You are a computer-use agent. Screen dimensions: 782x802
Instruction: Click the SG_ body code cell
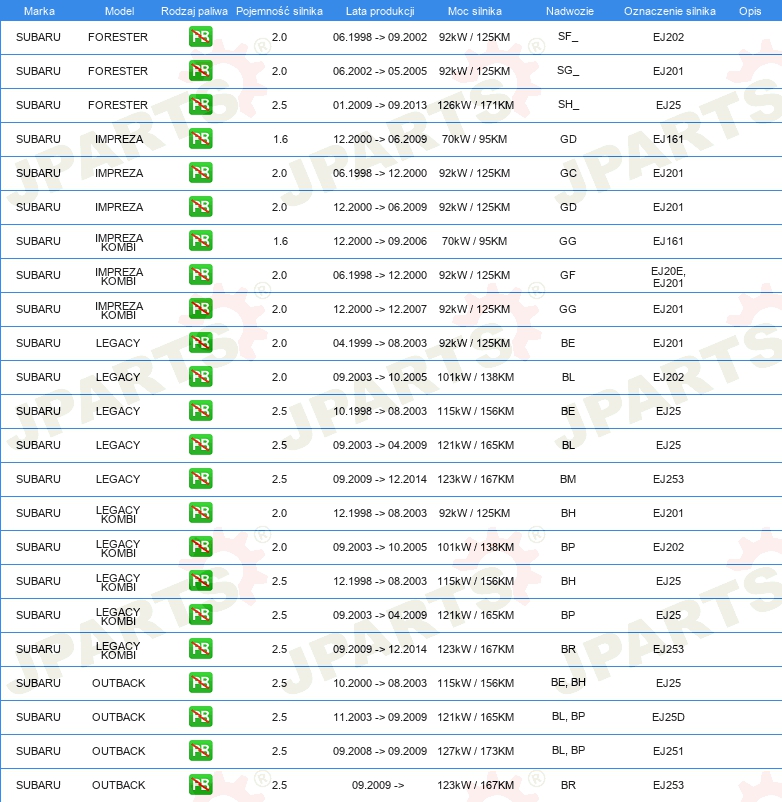pyautogui.click(x=568, y=70)
